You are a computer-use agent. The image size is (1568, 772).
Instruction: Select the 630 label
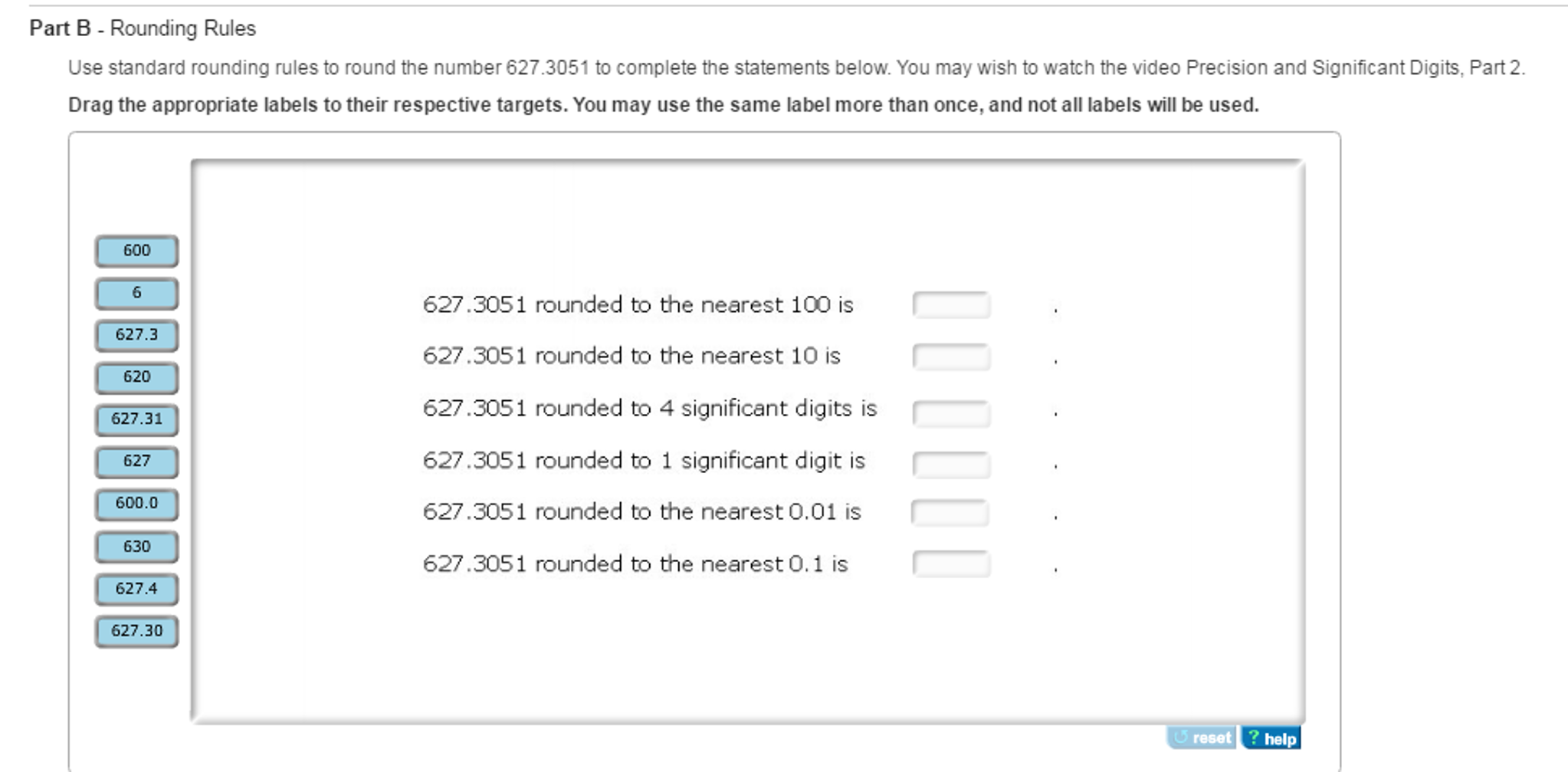pyautogui.click(x=135, y=546)
